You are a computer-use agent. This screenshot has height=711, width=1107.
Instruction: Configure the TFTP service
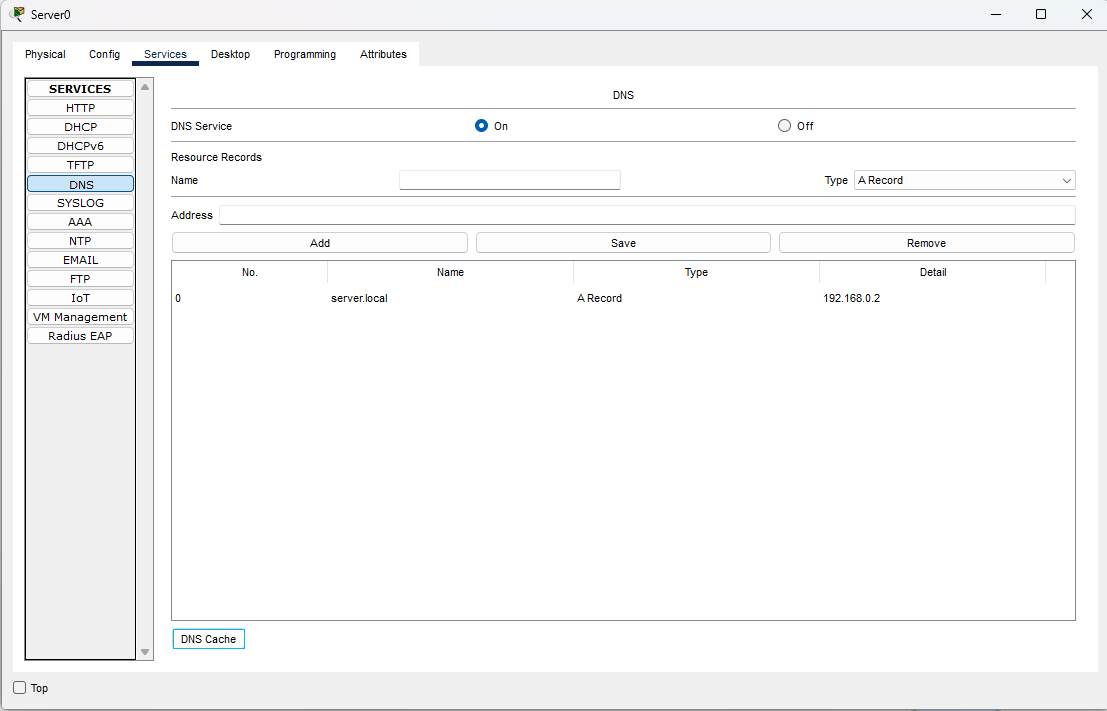[80, 164]
